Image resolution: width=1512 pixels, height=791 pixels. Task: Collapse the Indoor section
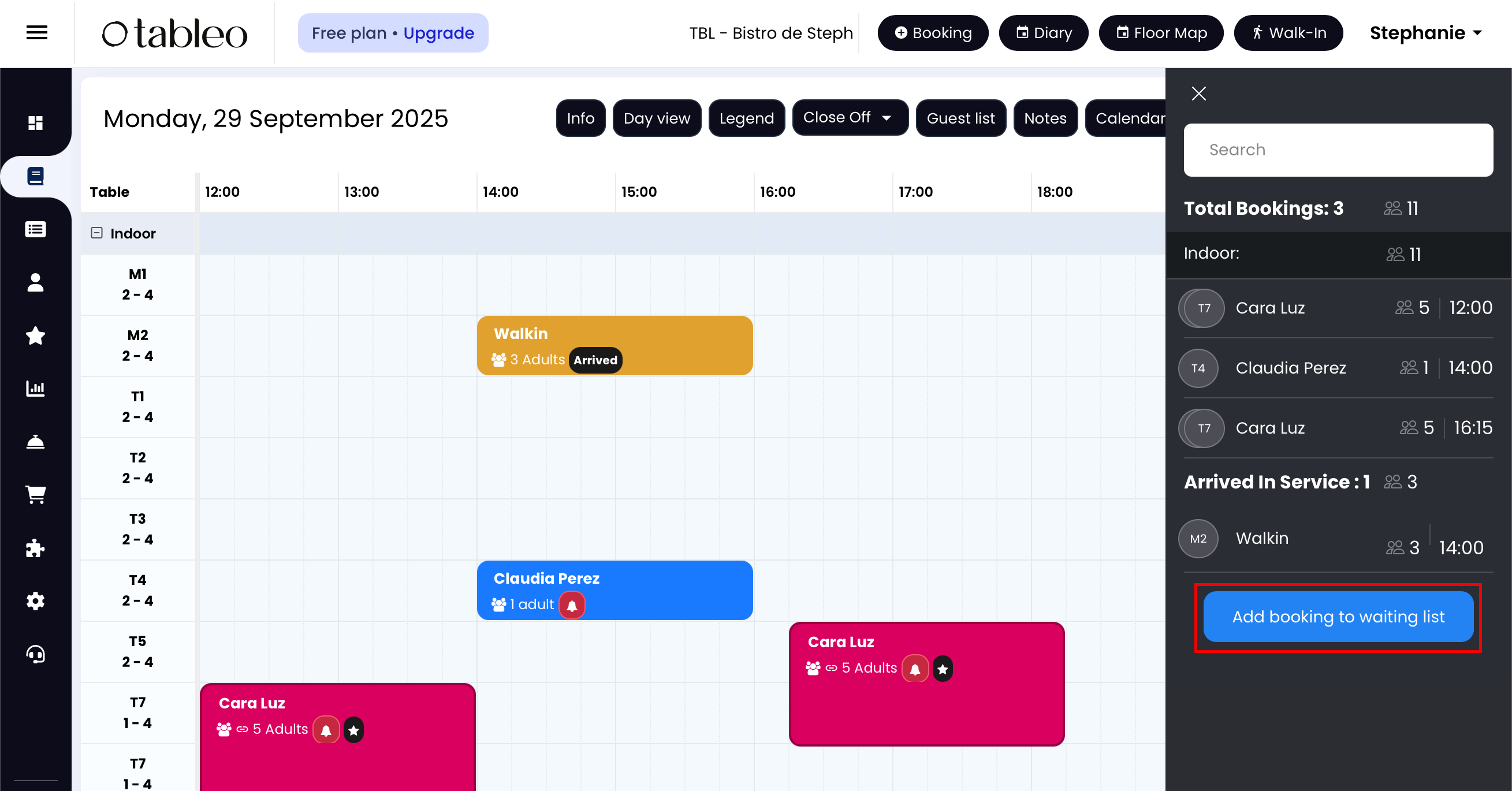point(97,233)
